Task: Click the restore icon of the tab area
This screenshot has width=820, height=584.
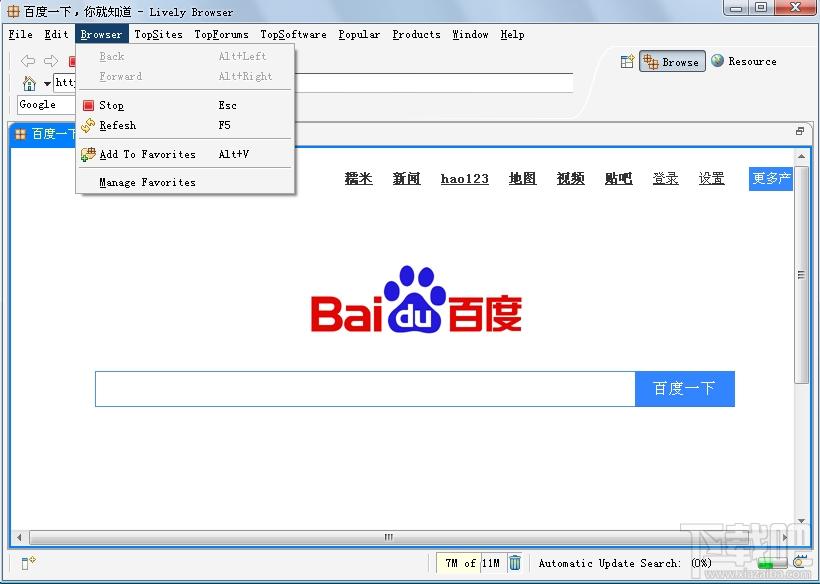Action: point(800,131)
